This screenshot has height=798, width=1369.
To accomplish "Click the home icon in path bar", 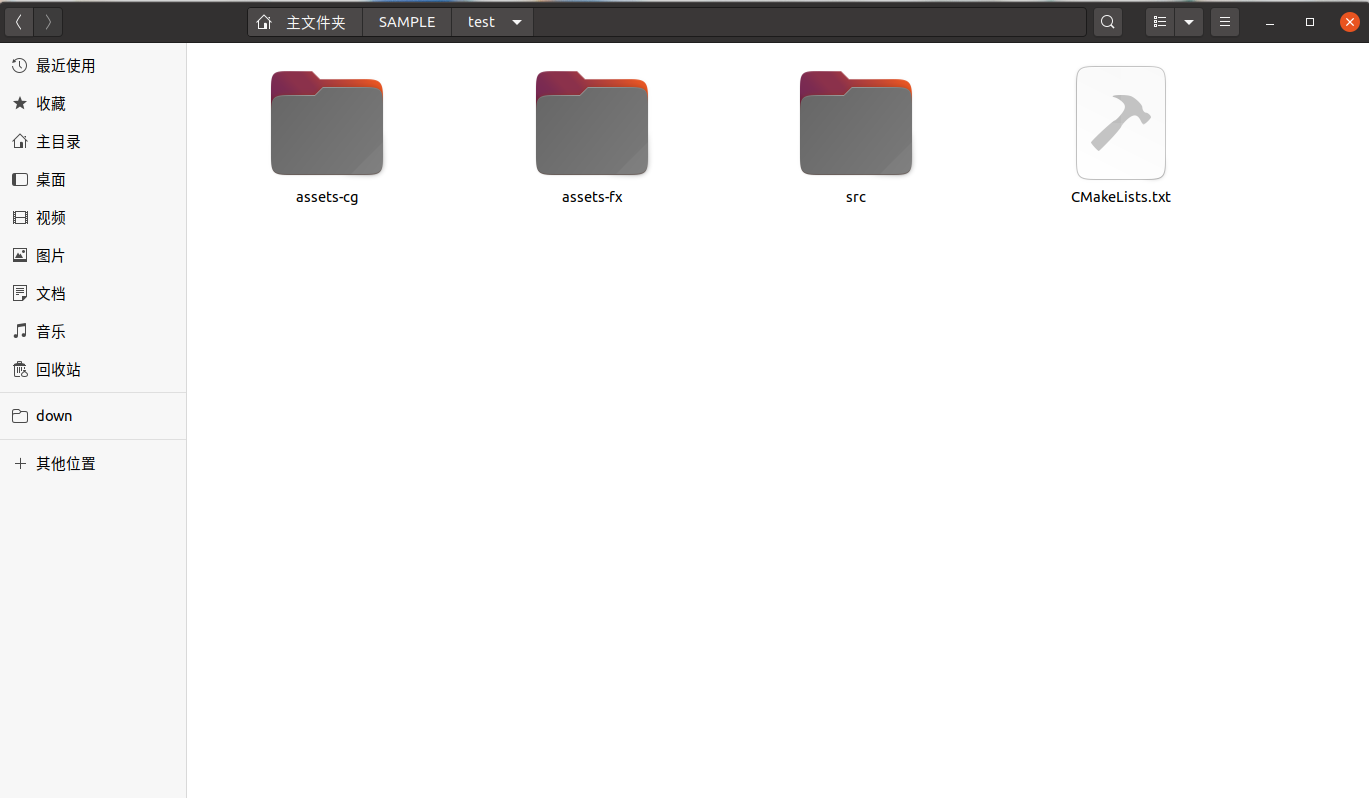I will [264, 22].
